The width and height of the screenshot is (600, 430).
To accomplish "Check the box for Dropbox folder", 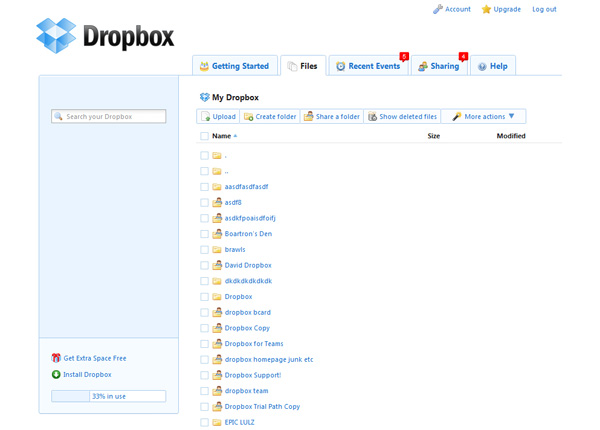I will coord(204,296).
